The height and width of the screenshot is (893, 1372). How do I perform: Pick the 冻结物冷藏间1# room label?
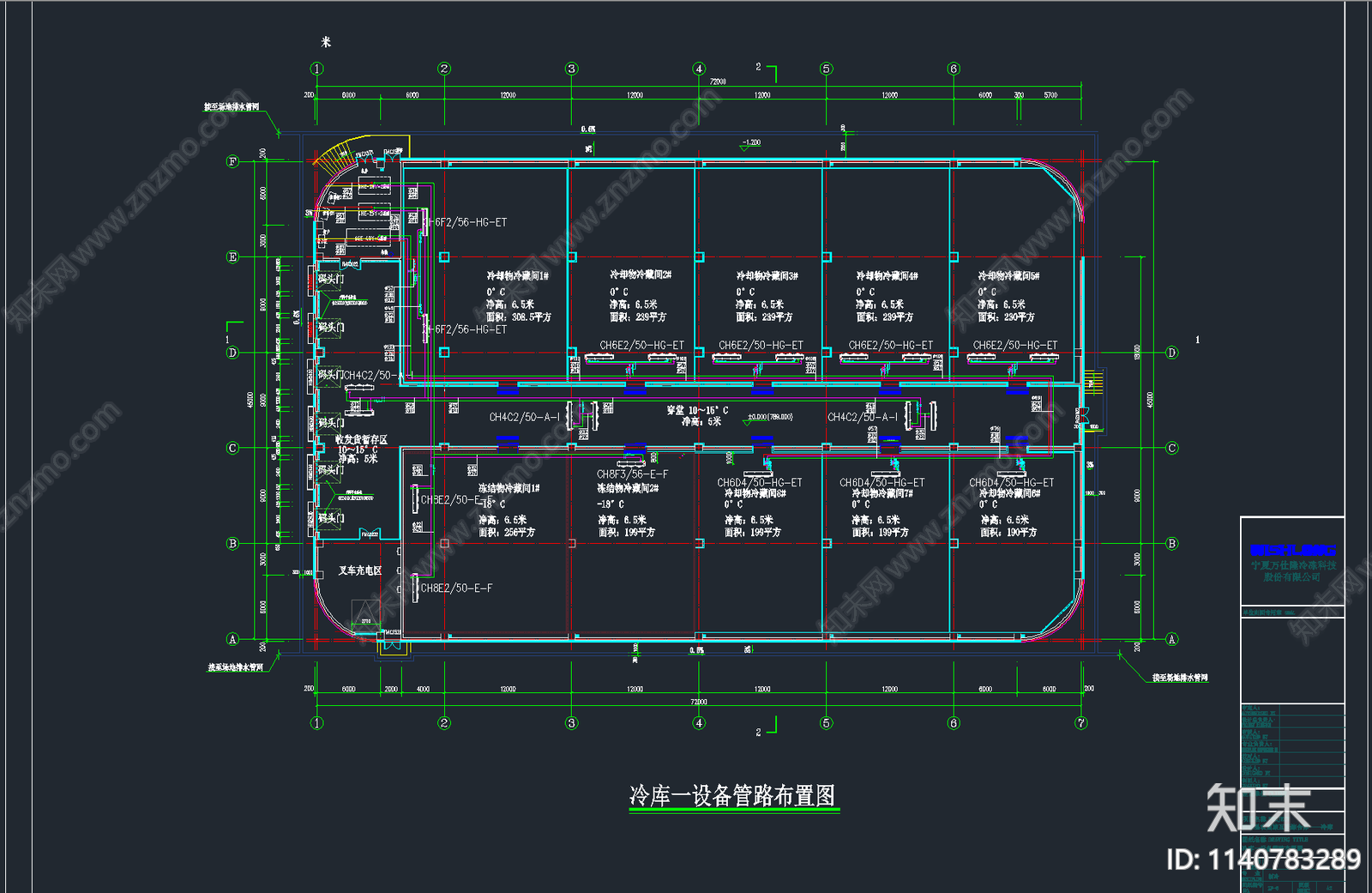[509, 488]
